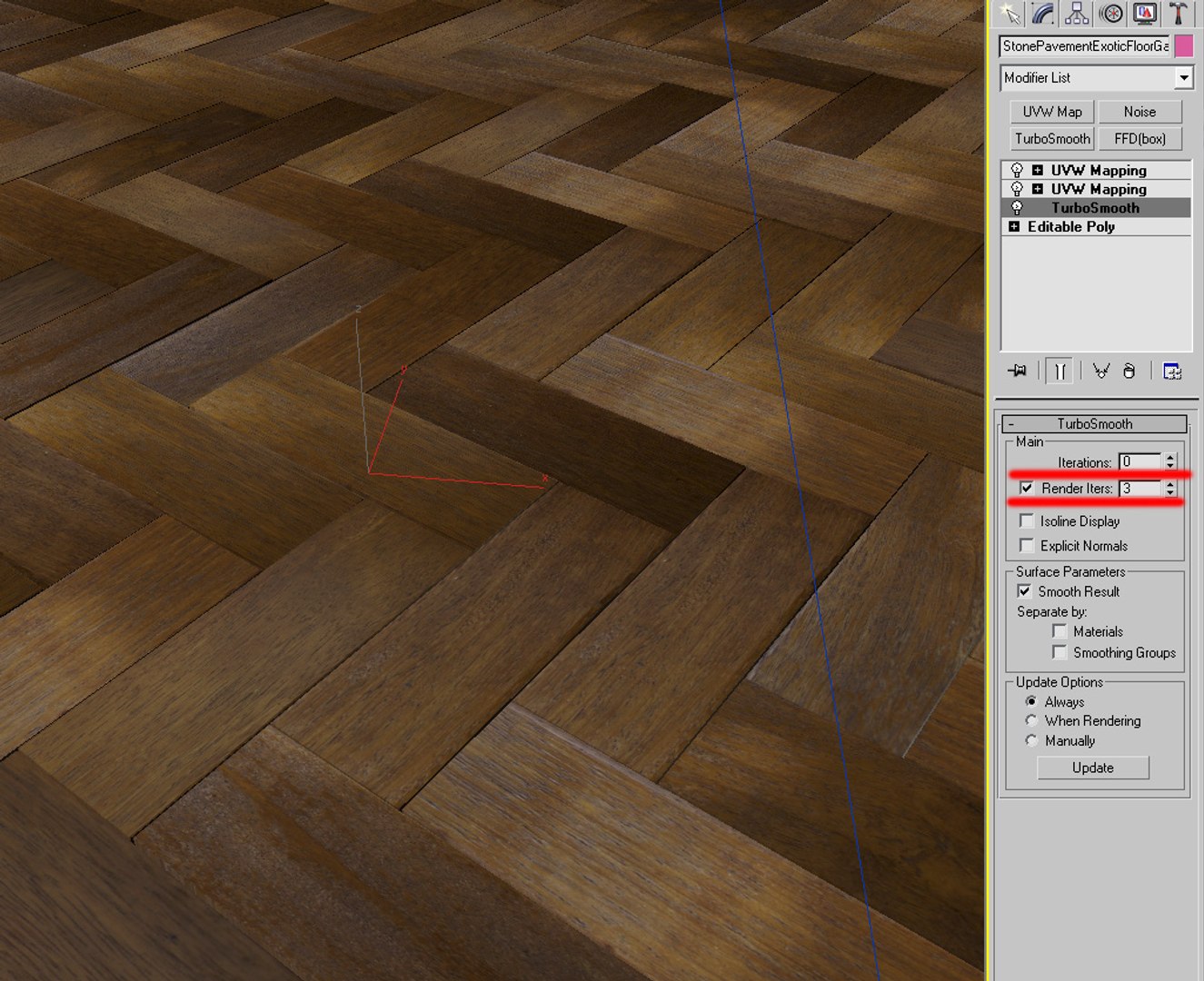Viewport: 1204px width, 981px height.
Task: Click the FFD(box) modifier button
Action: 1139,139
